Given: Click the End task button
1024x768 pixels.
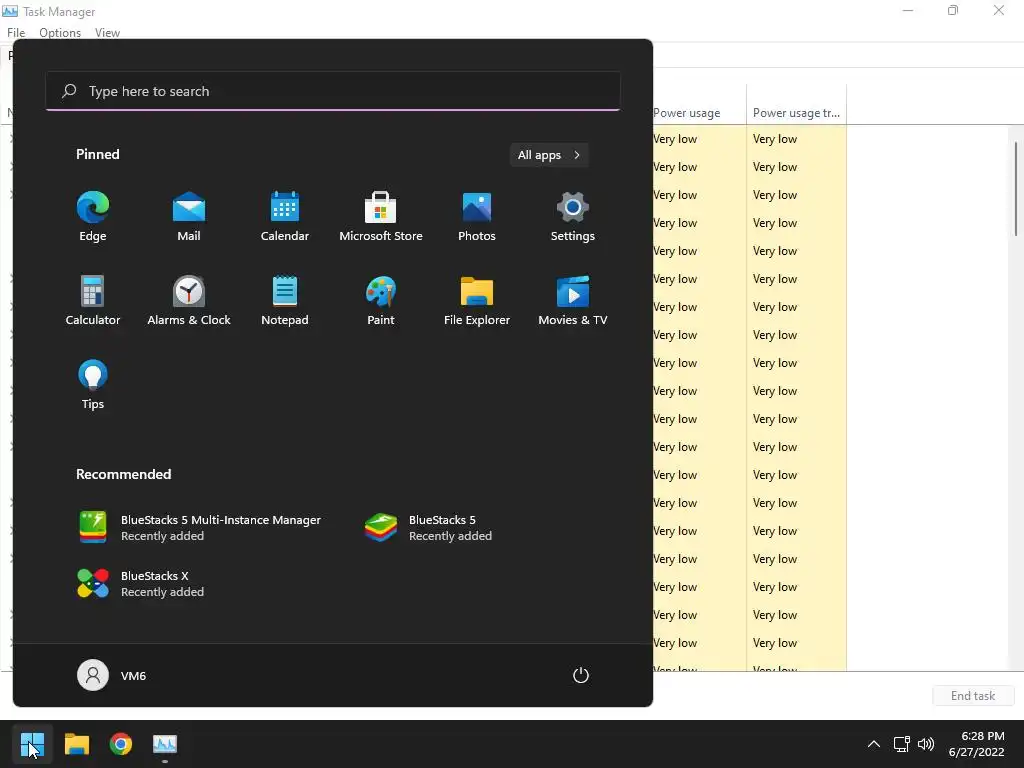Looking at the screenshot, I should [x=973, y=696].
